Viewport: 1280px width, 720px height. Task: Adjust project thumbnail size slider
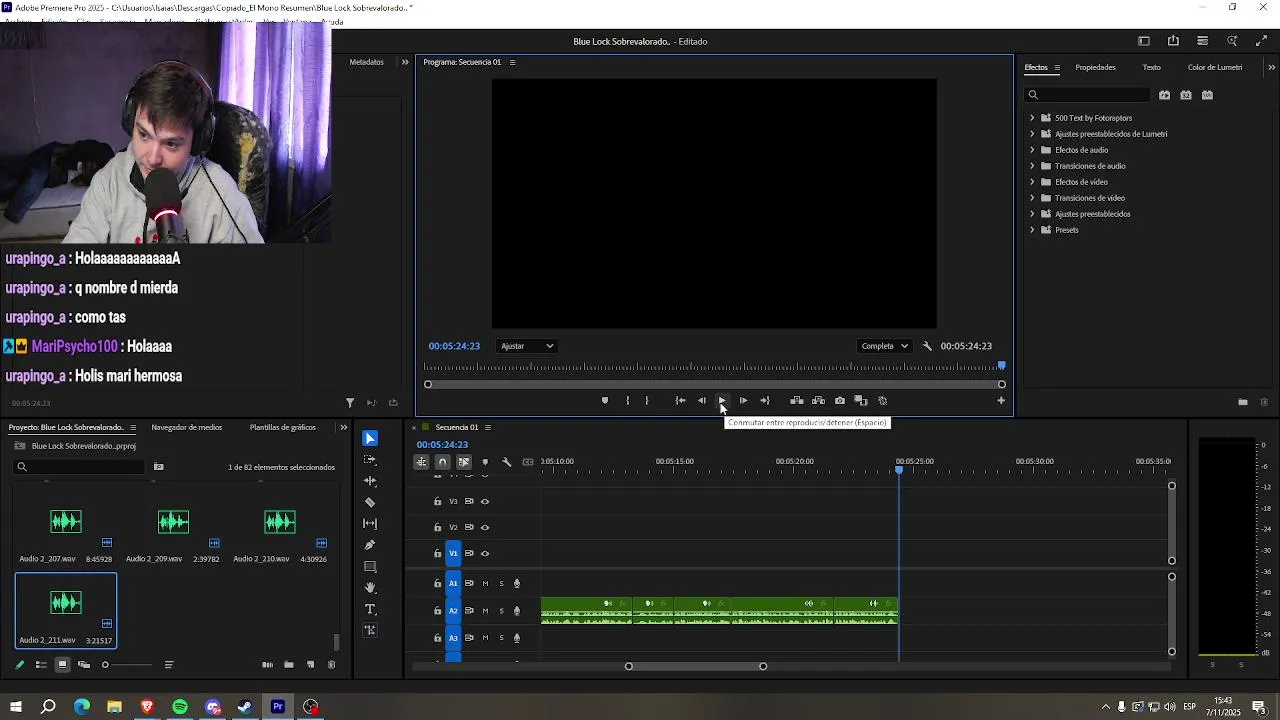pyautogui.click(x=128, y=665)
